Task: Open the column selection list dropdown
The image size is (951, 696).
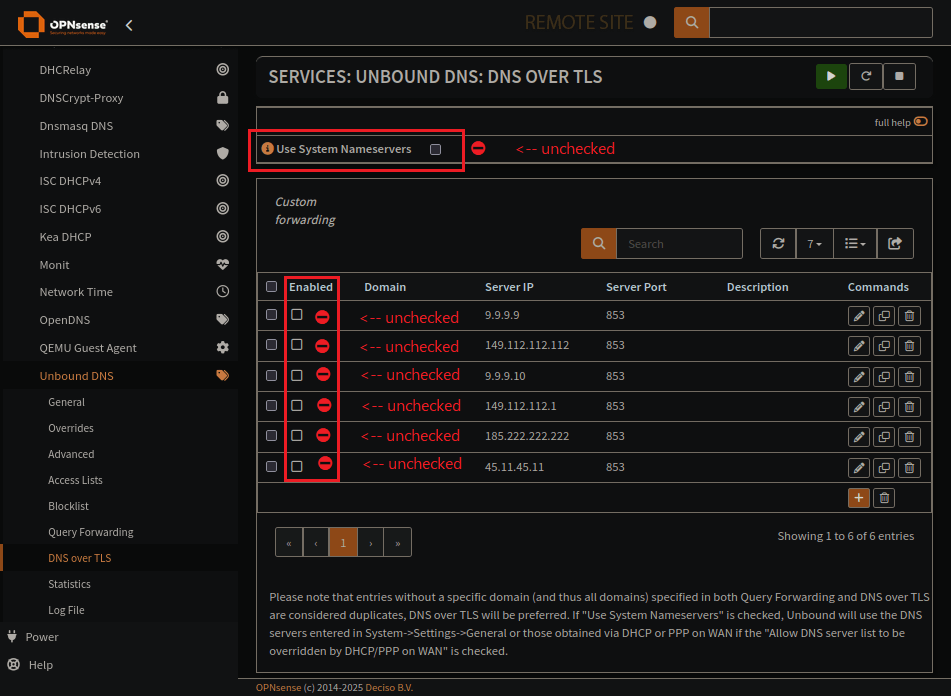Action: [x=855, y=244]
